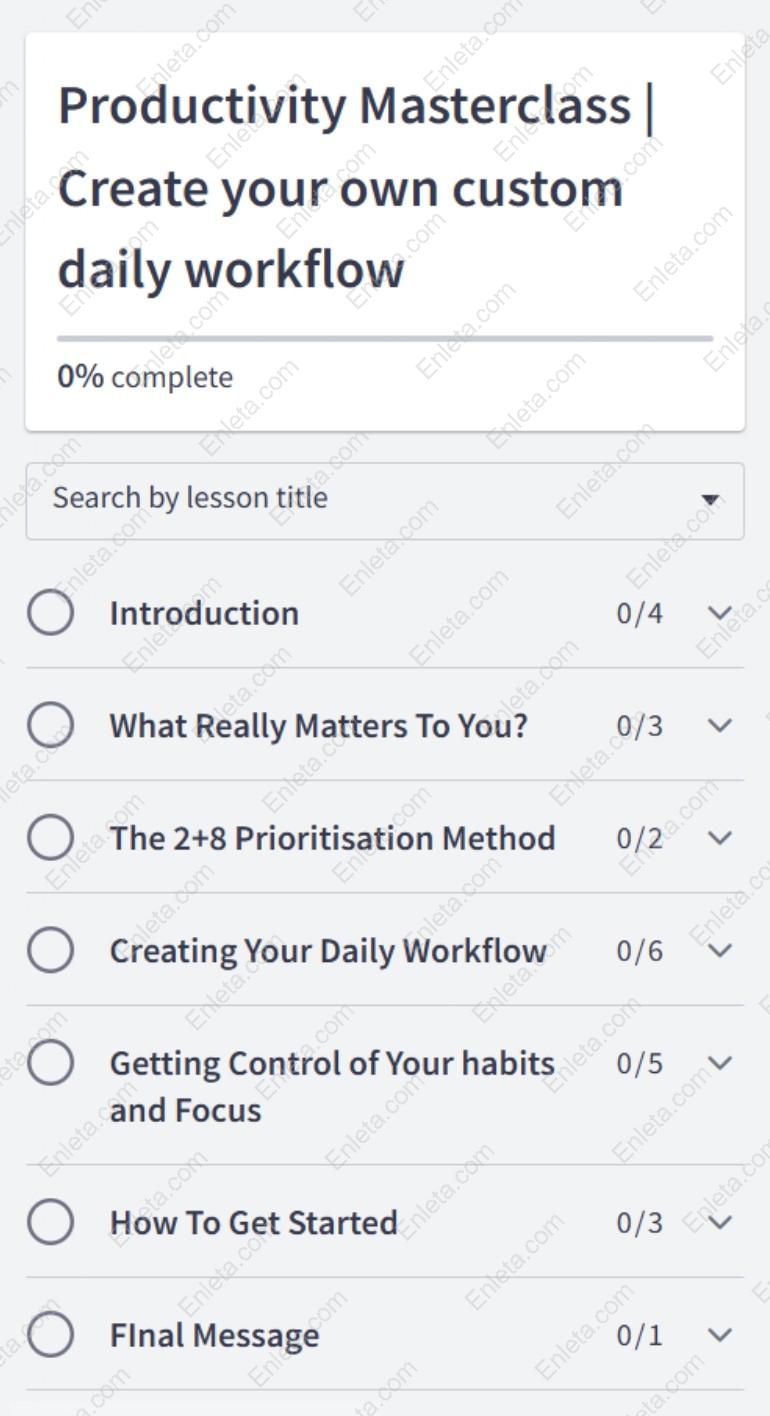770x1416 pixels.
Task: Expand the Introduction section
Action: pos(719,613)
